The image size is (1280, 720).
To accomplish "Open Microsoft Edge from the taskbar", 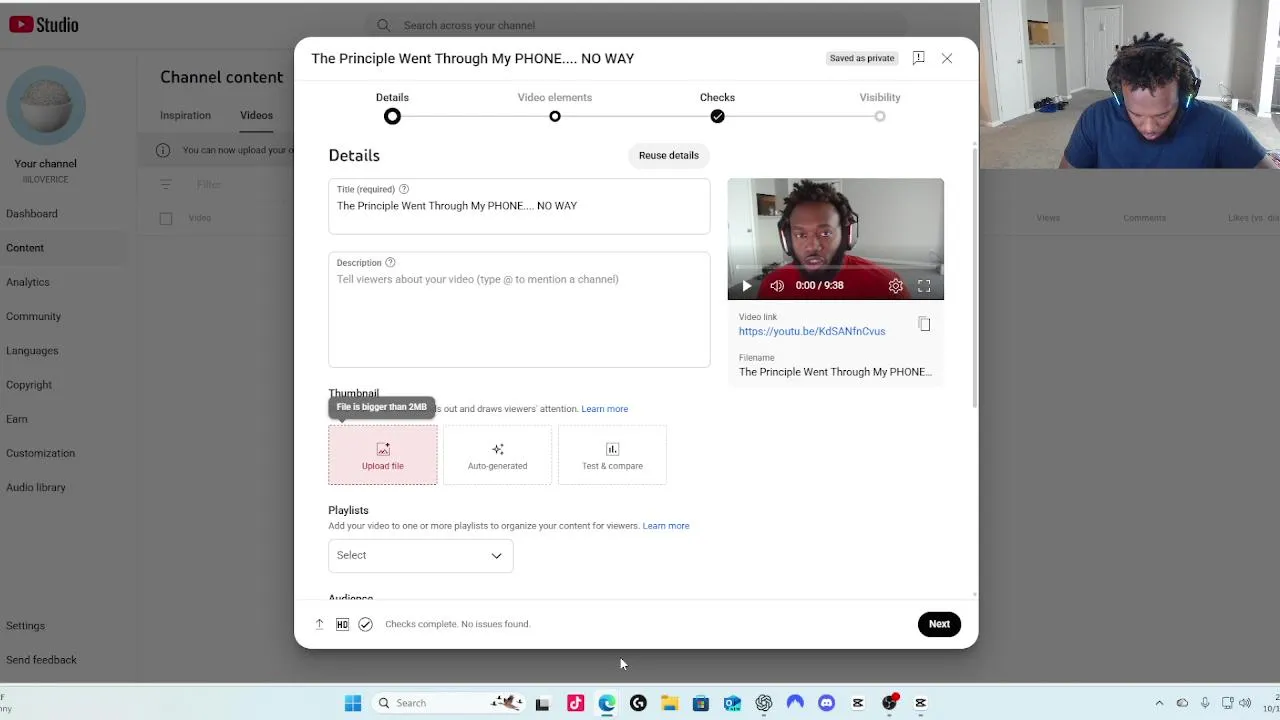I will [607, 703].
